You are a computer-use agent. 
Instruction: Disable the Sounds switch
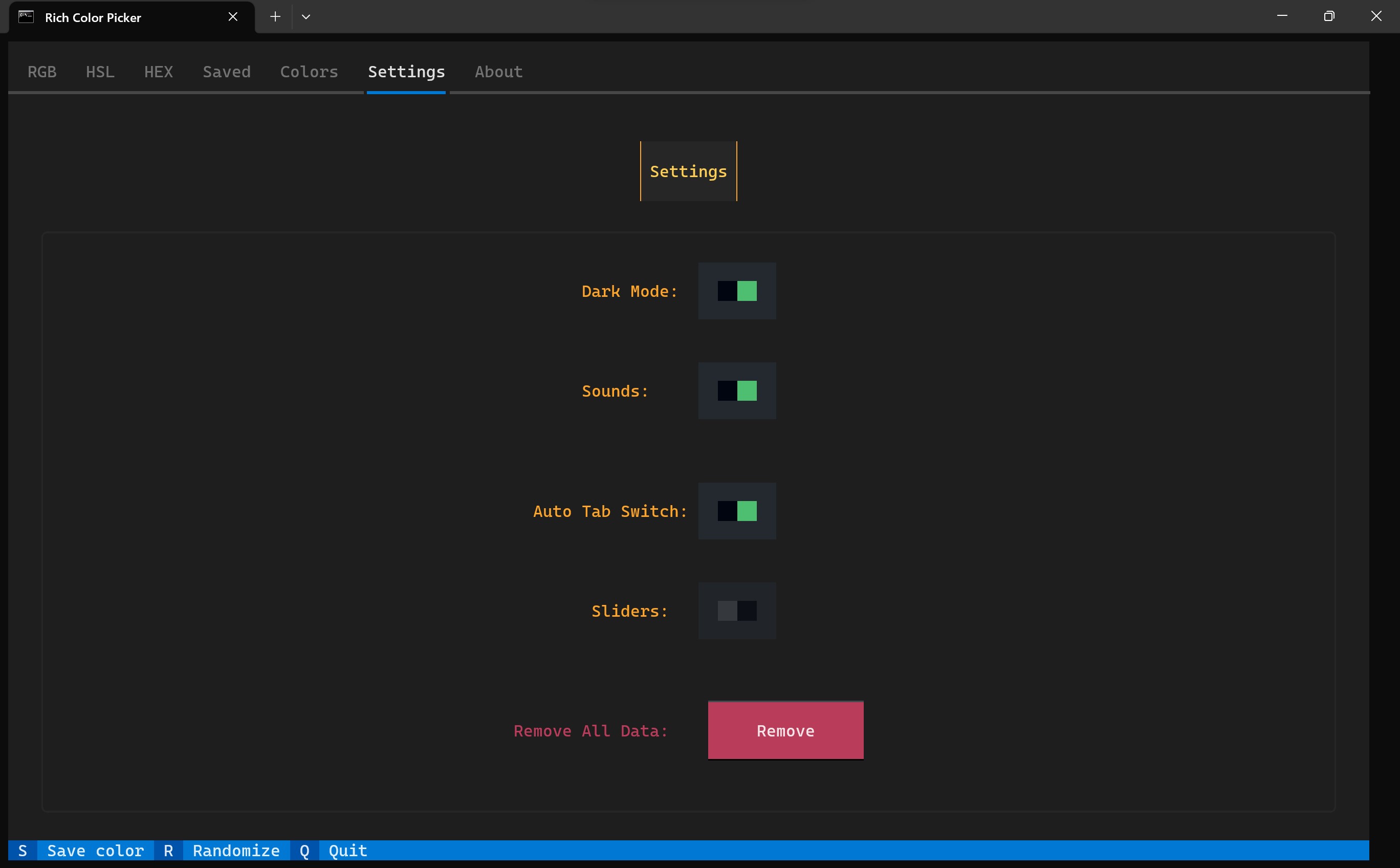tap(736, 391)
